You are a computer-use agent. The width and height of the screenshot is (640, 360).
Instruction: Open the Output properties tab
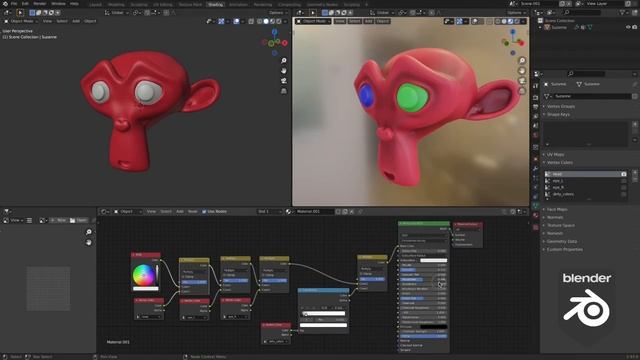(536, 107)
